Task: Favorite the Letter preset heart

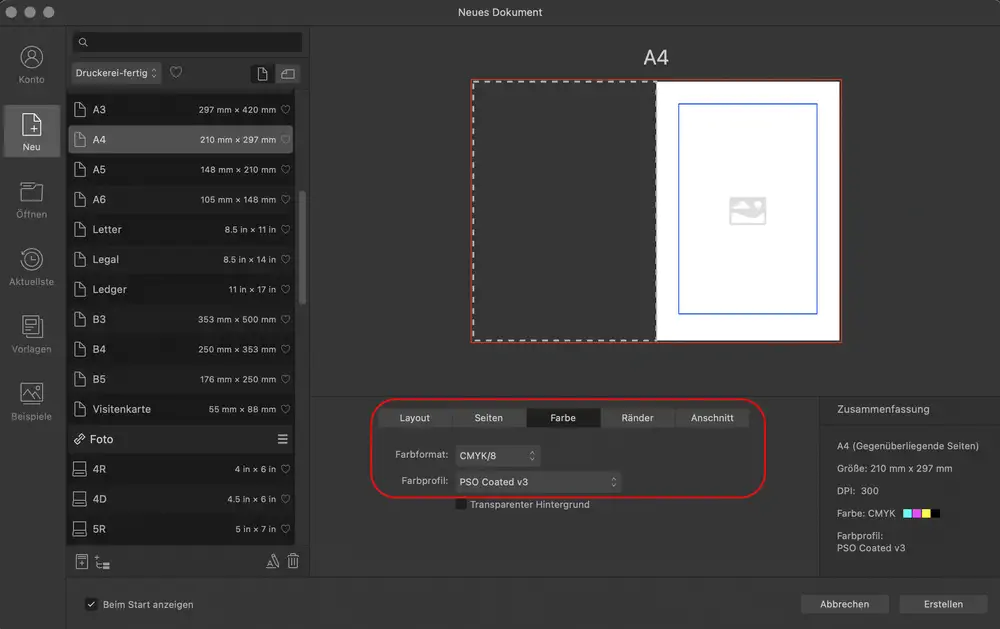Action: point(286,229)
